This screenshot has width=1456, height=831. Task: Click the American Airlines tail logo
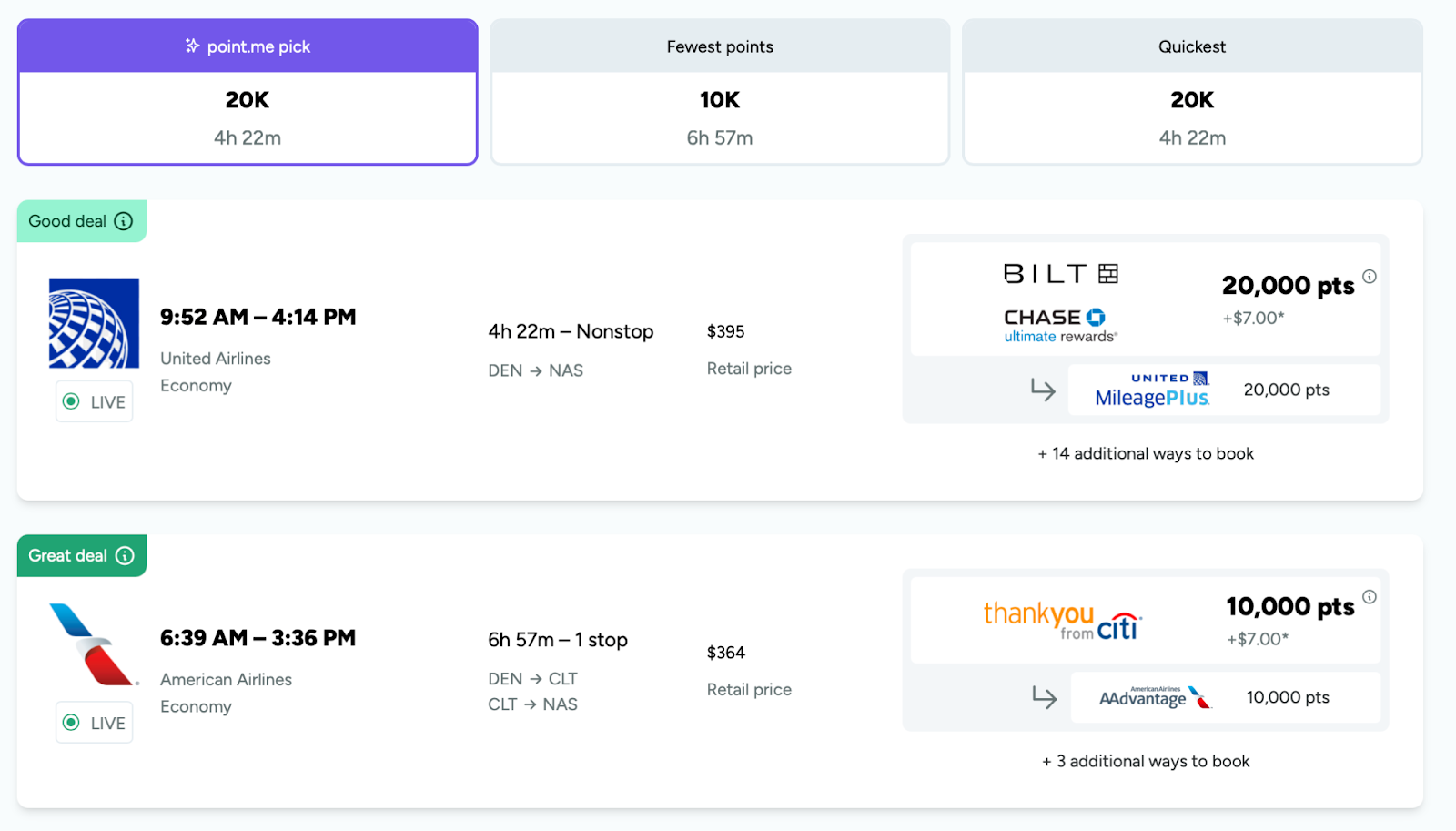coord(94,644)
